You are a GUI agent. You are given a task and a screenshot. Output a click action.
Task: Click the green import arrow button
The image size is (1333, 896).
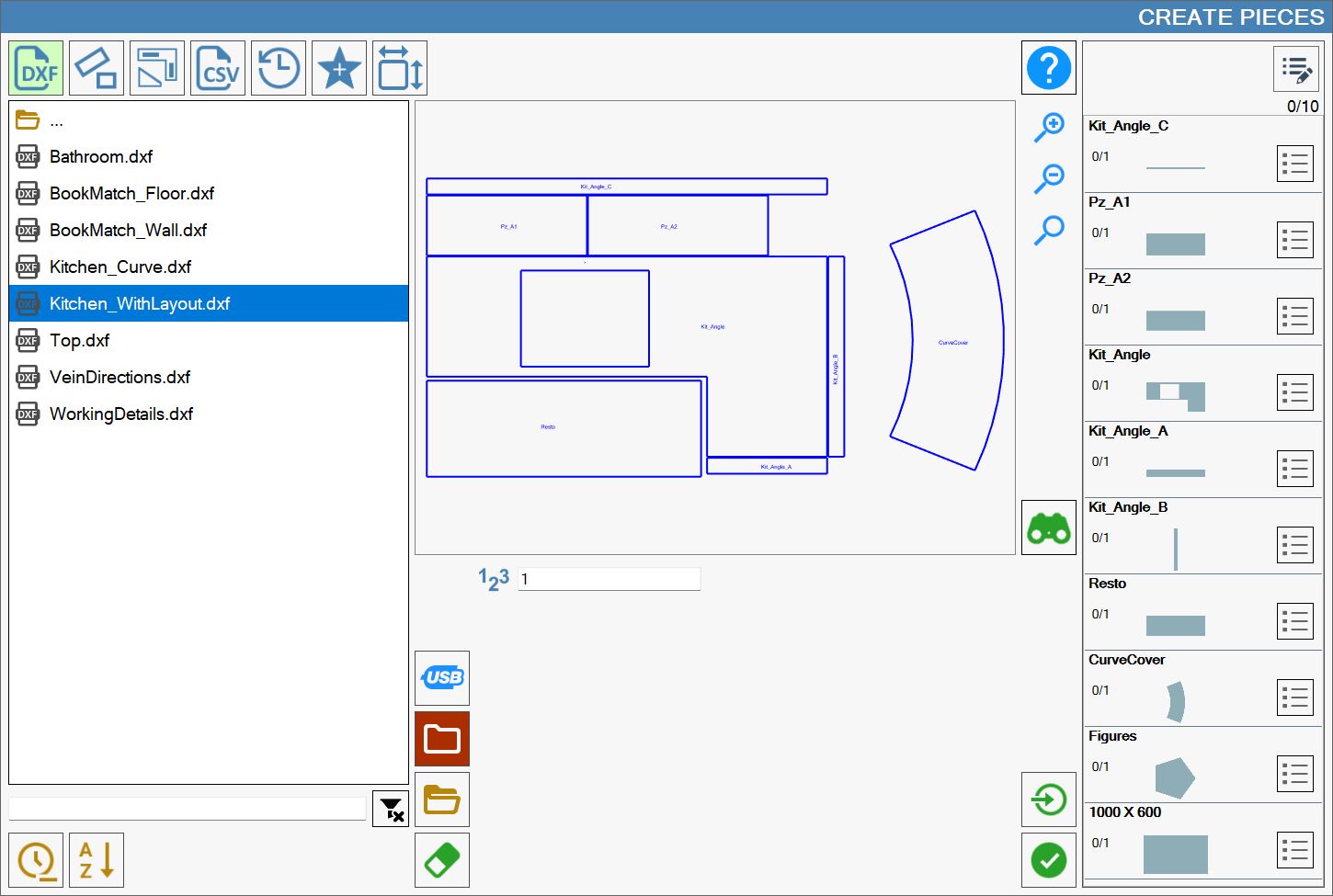[1049, 800]
